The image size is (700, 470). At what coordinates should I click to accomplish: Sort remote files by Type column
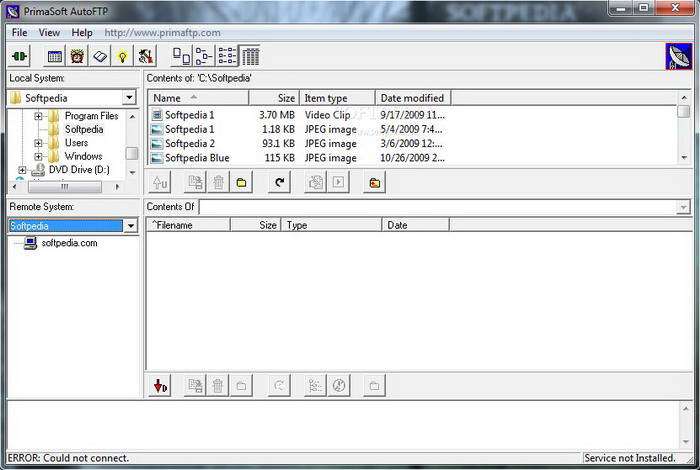click(x=331, y=225)
